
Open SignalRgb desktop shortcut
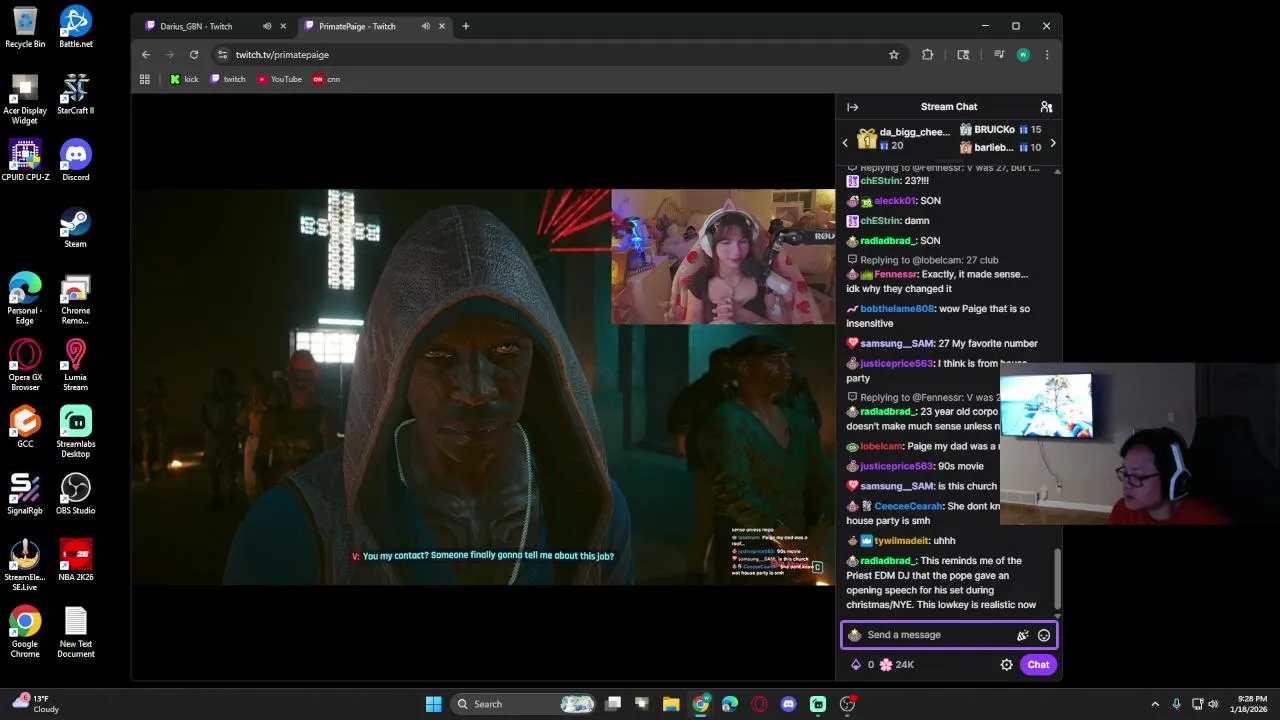(x=25, y=494)
